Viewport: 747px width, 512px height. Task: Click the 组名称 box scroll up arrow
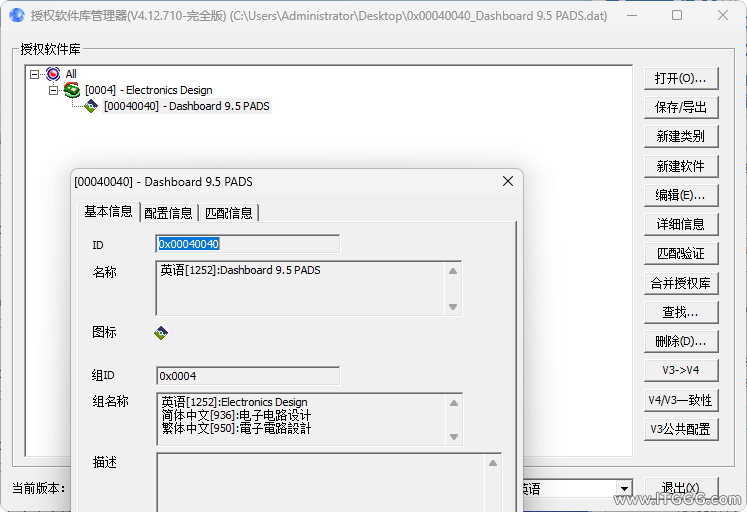point(454,403)
